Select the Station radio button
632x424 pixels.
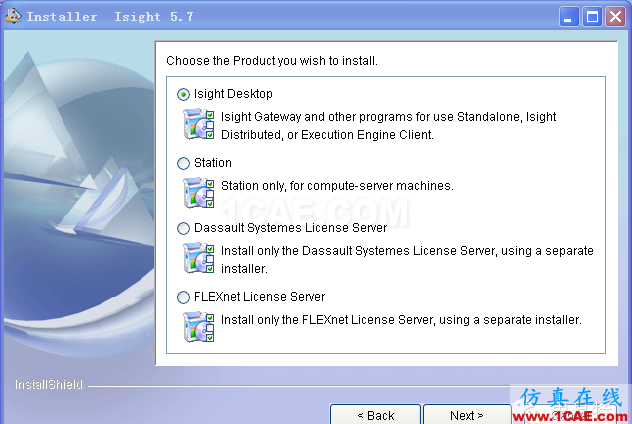click(183, 163)
